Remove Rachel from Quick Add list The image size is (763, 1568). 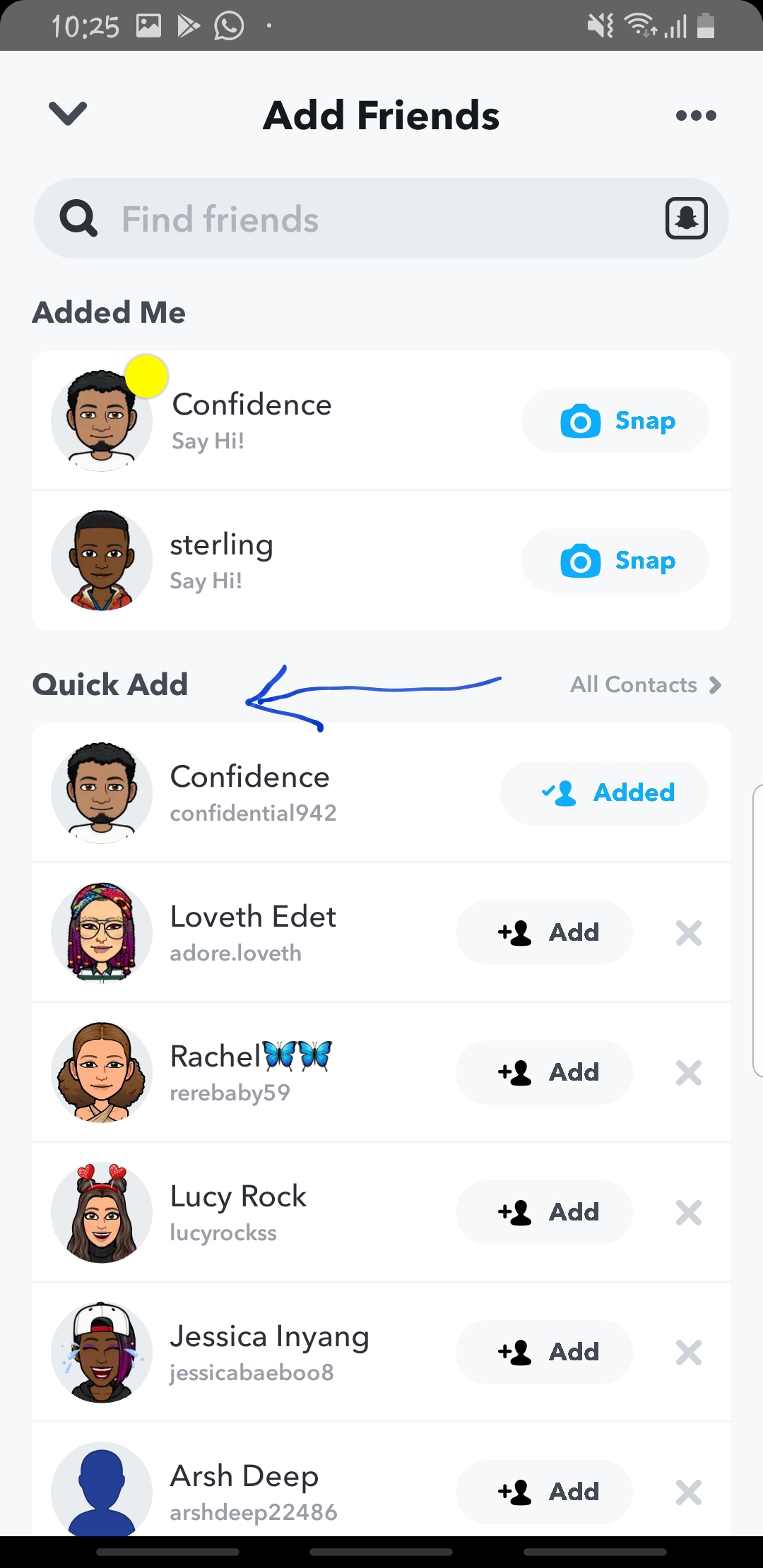coord(688,1073)
